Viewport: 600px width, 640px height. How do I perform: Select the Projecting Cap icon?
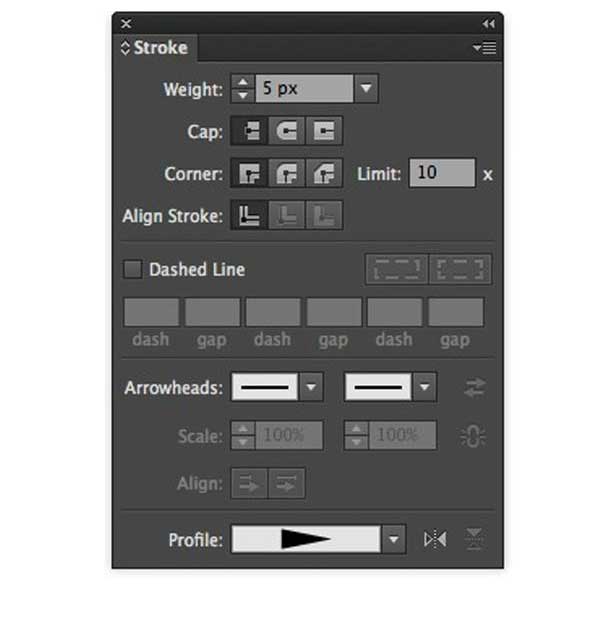324,131
